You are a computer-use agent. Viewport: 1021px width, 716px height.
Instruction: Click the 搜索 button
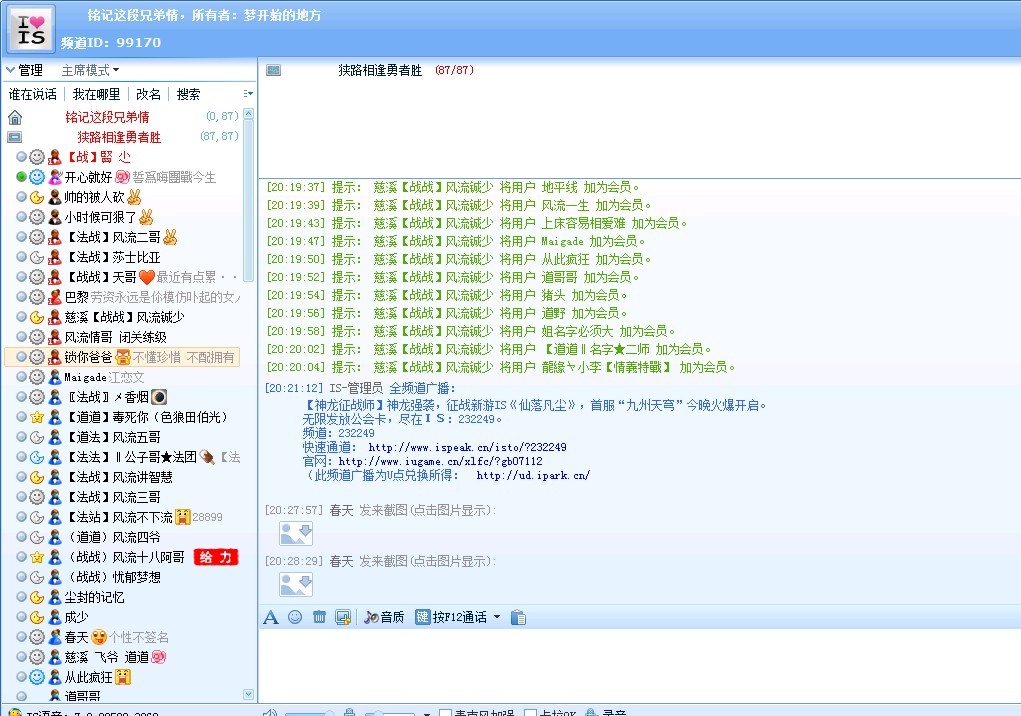click(x=188, y=94)
